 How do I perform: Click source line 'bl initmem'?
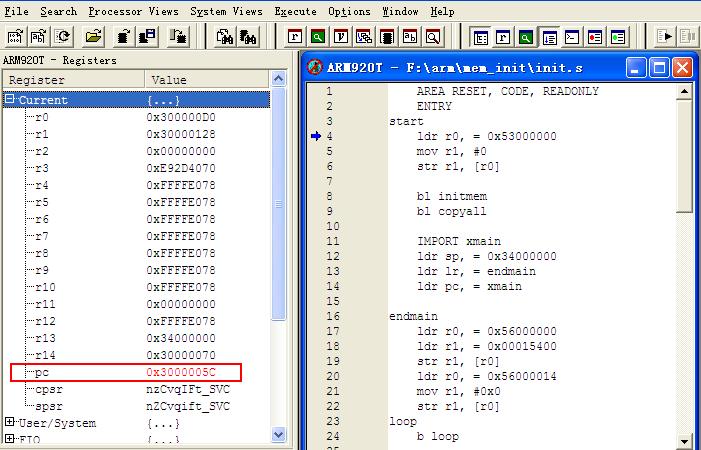tap(452, 196)
